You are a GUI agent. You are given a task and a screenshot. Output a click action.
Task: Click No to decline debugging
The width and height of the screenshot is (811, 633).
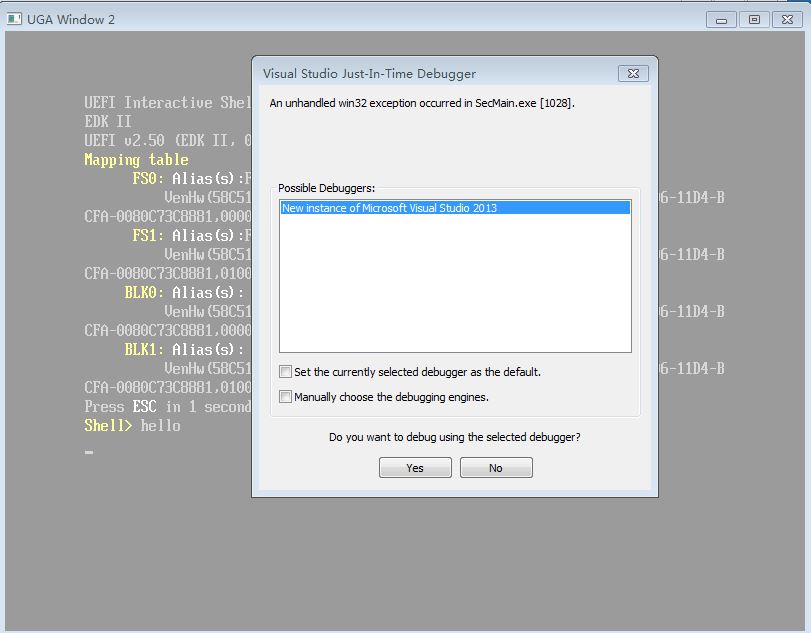point(496,468)
